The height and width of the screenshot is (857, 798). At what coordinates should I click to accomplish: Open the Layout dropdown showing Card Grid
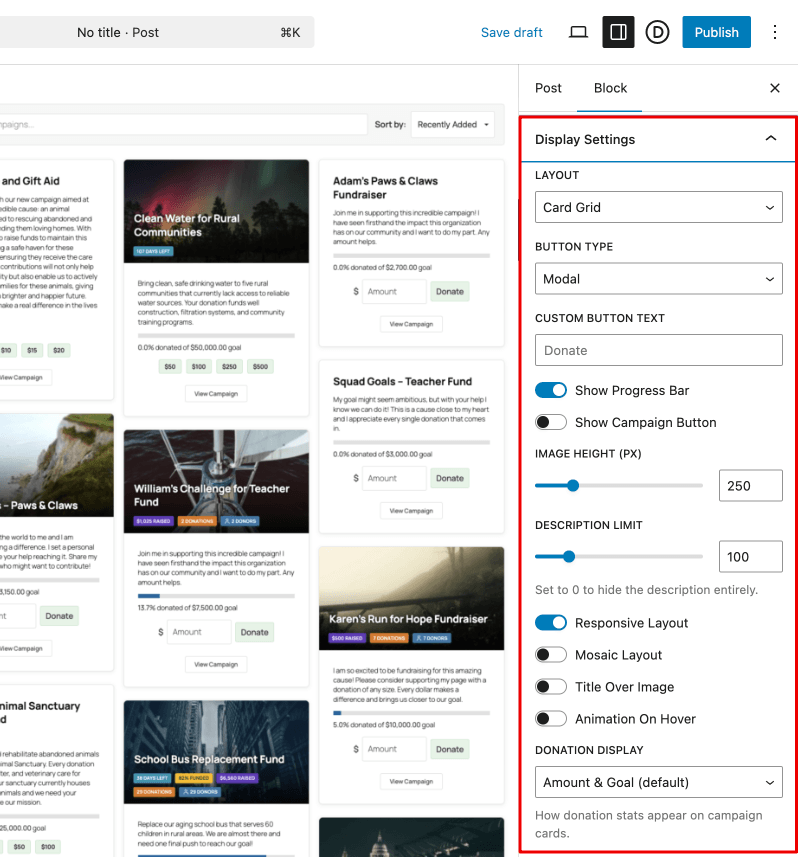[658, 207]
